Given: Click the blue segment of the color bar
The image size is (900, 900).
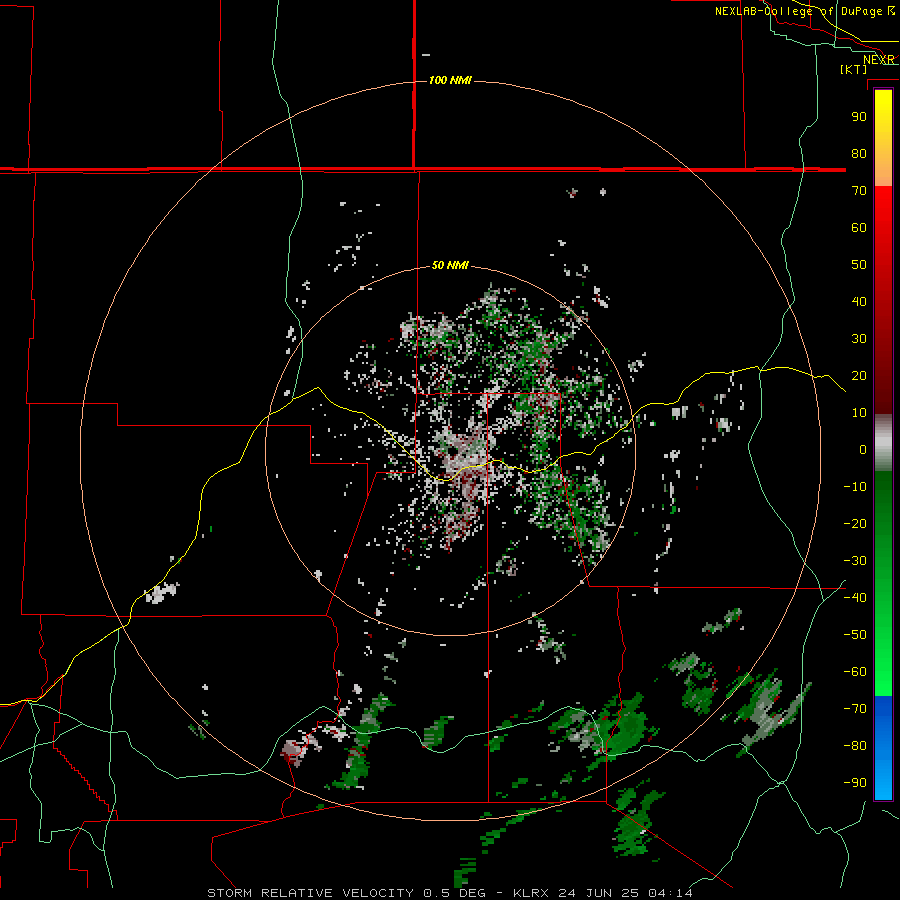Looking at the screenshot, I should click(x=883, y=747).
